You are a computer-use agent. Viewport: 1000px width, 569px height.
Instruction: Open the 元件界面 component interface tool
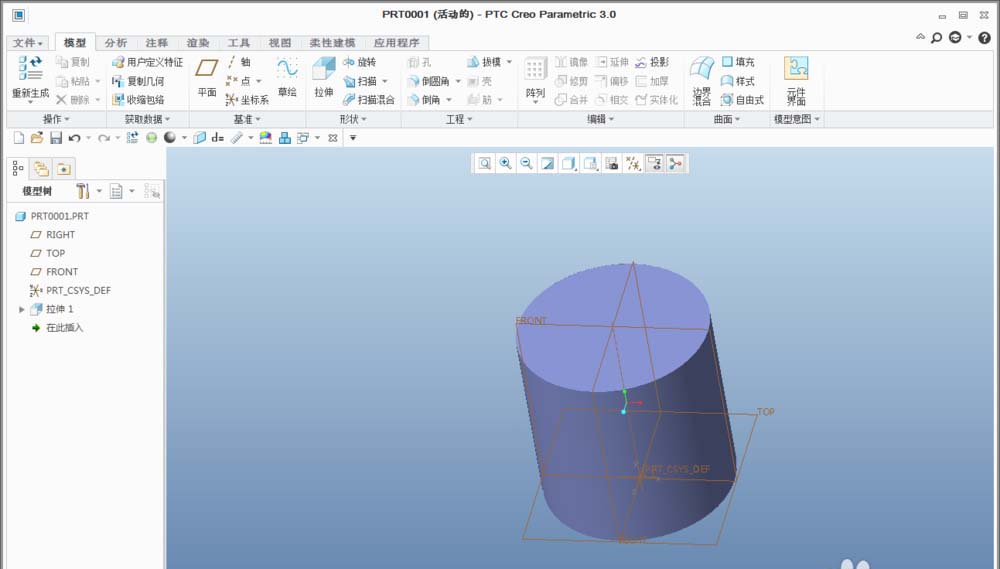(x=796, y=80)
